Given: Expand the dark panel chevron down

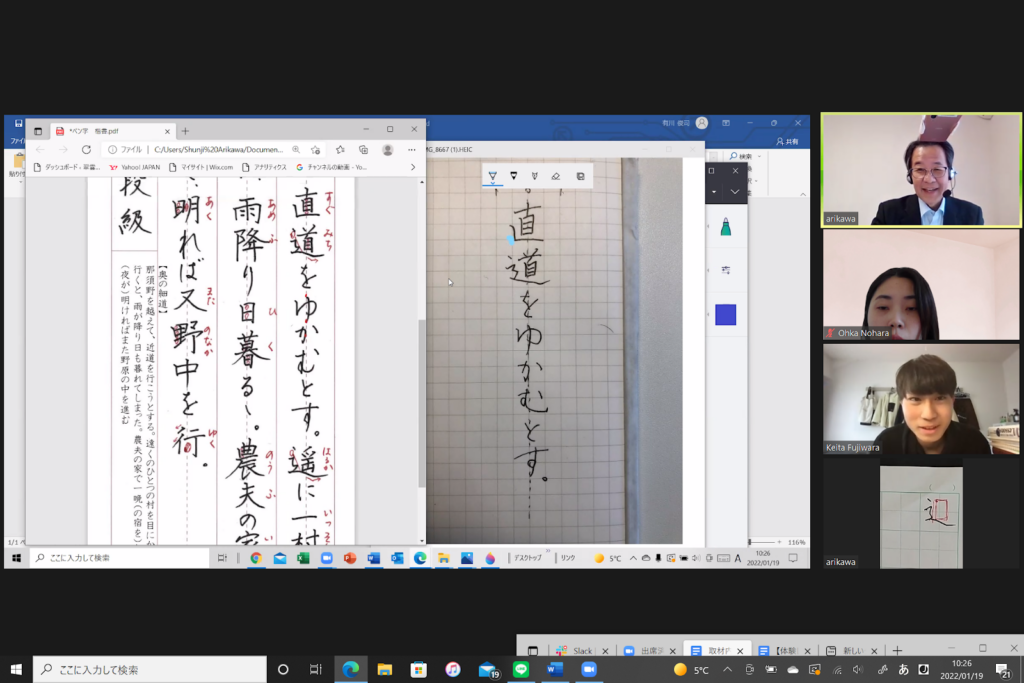Looking at the screenshot, I should tap(735, 191).
